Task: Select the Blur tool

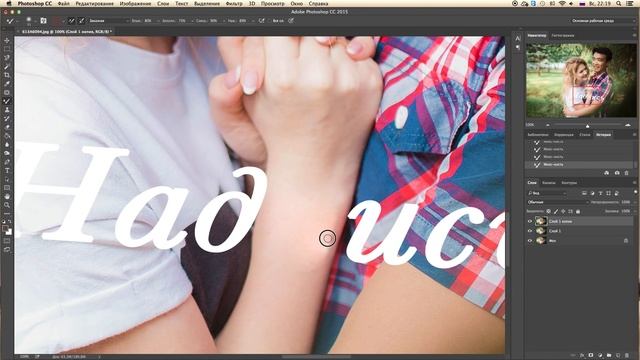Action: tap(7, 144)
